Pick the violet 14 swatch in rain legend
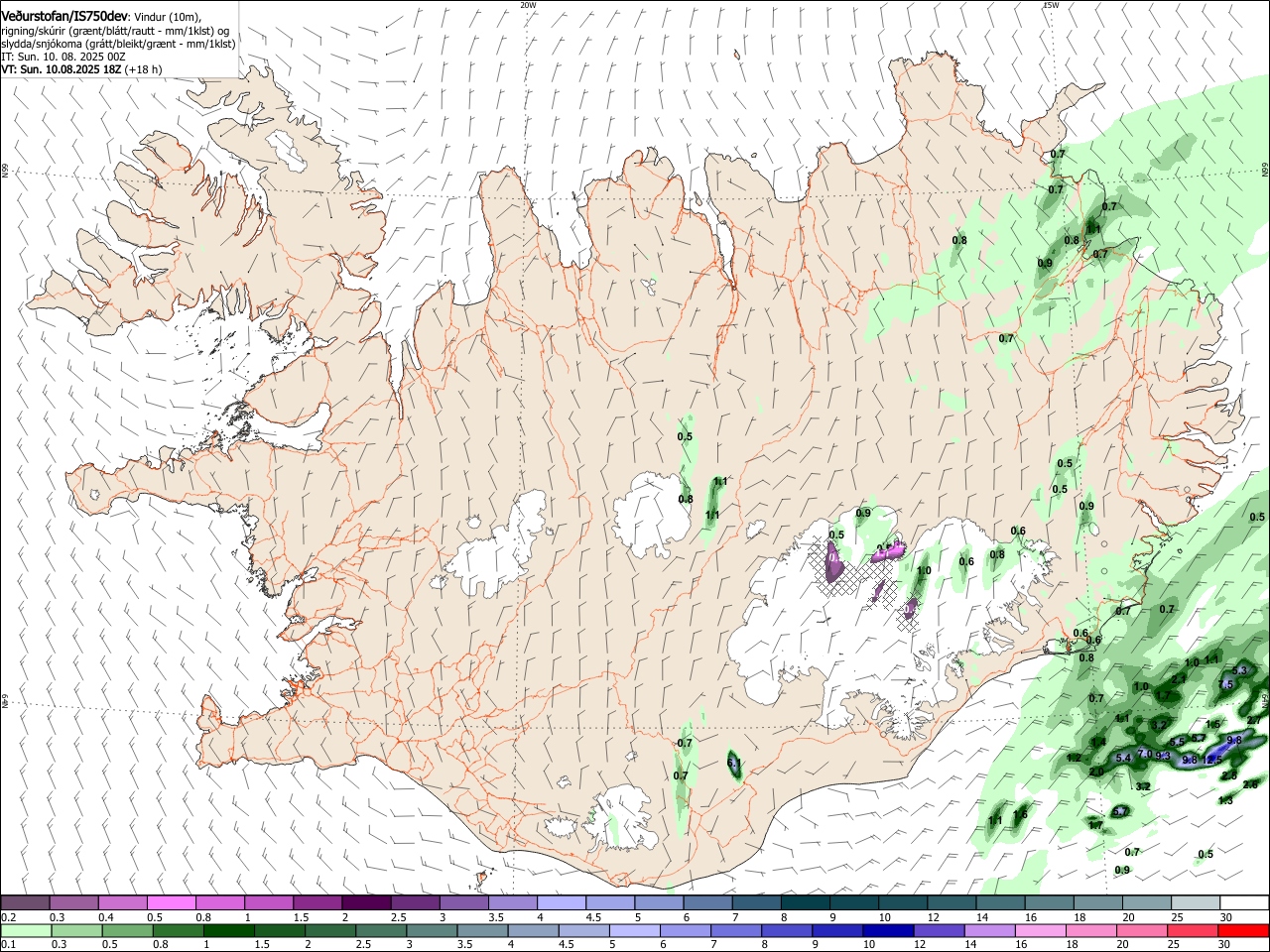This screenshot has height=952, width=1270. coord(988,930)
